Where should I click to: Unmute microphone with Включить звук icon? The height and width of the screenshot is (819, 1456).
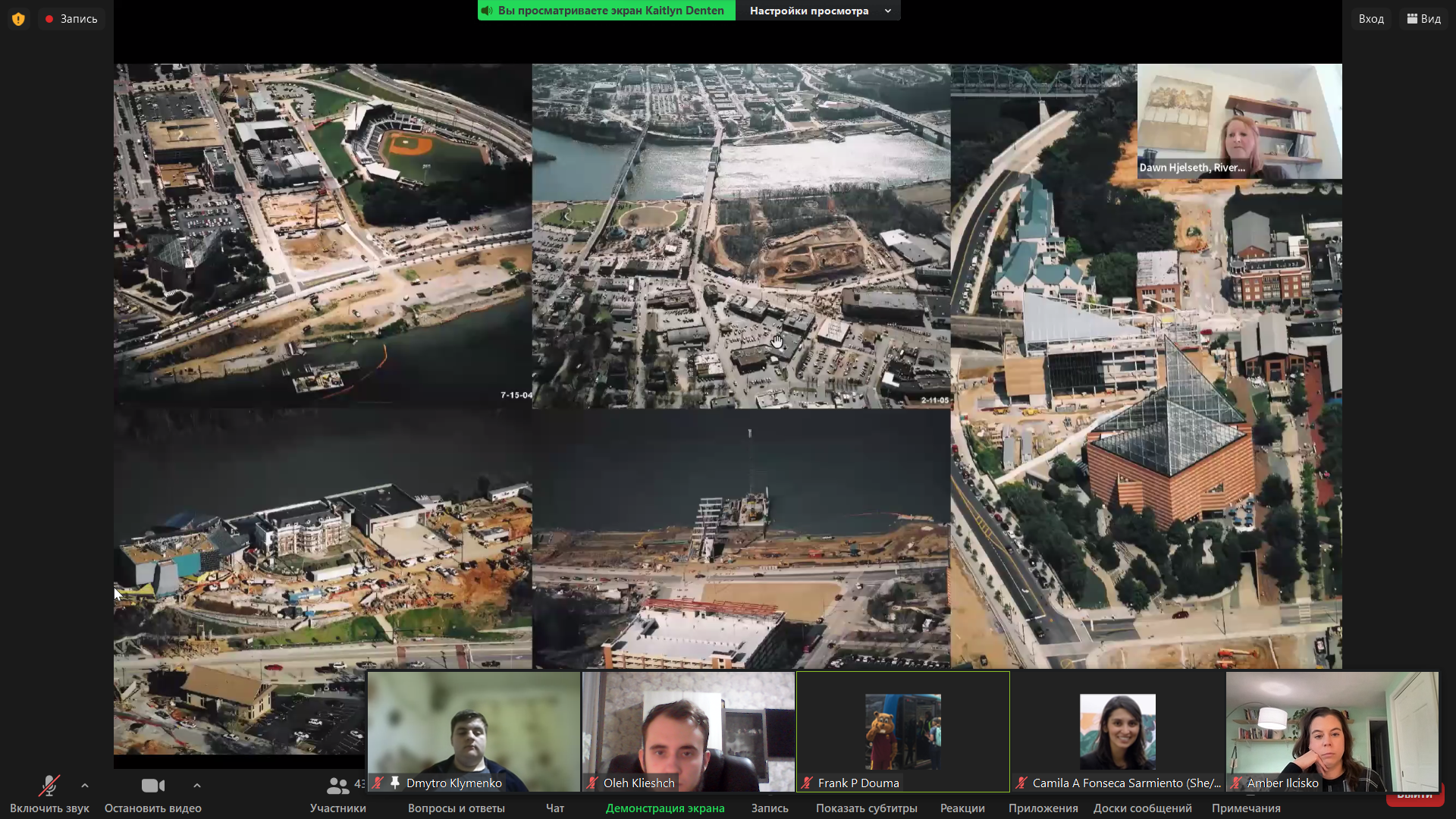click(x=49, y=786)
